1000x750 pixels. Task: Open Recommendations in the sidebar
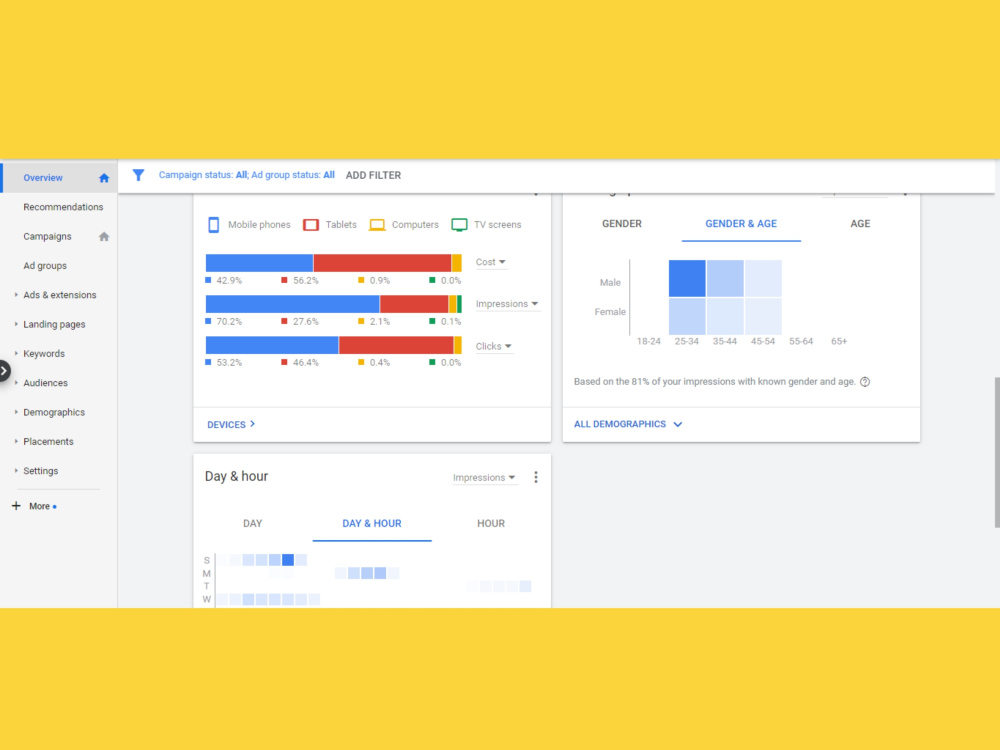63,207
